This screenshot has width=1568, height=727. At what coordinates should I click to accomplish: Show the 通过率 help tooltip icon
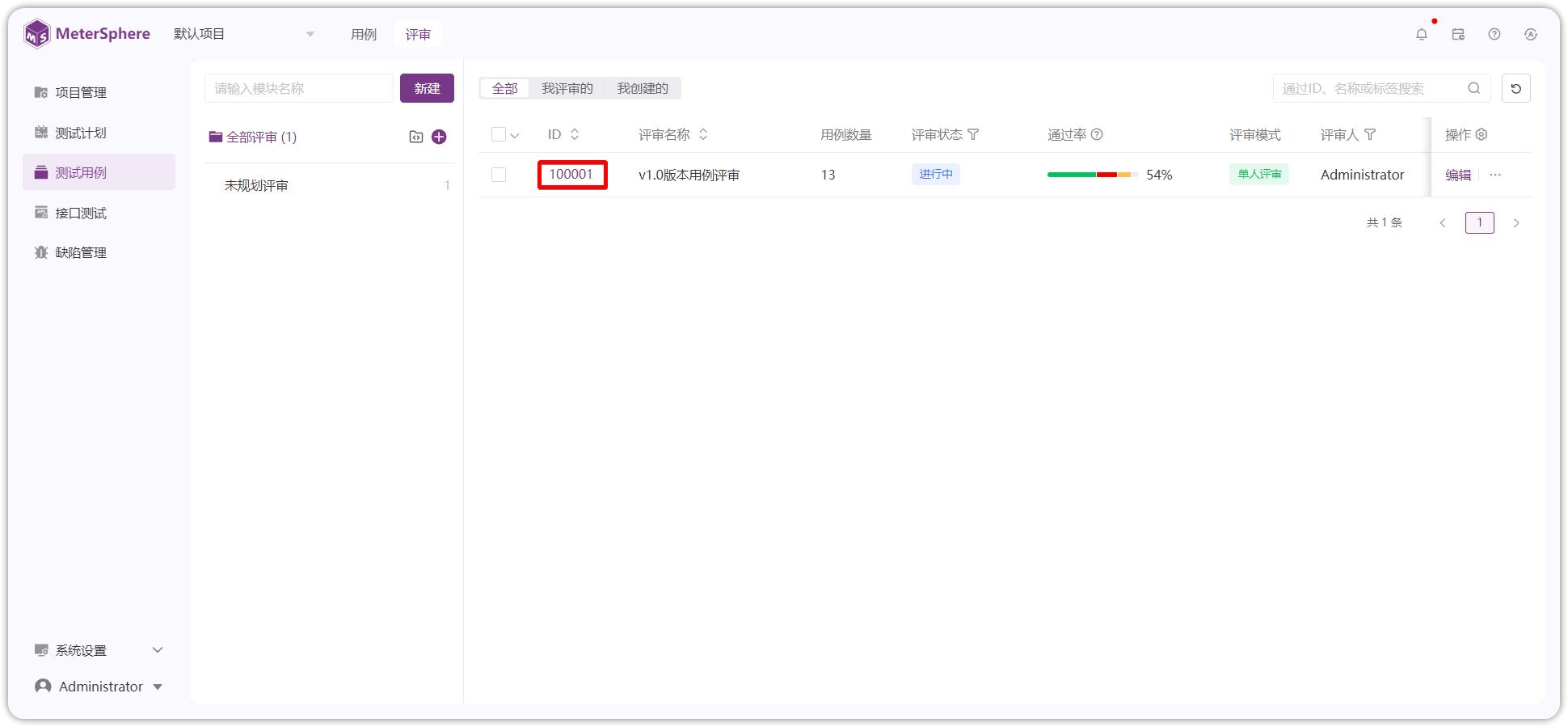[1097, 134]
